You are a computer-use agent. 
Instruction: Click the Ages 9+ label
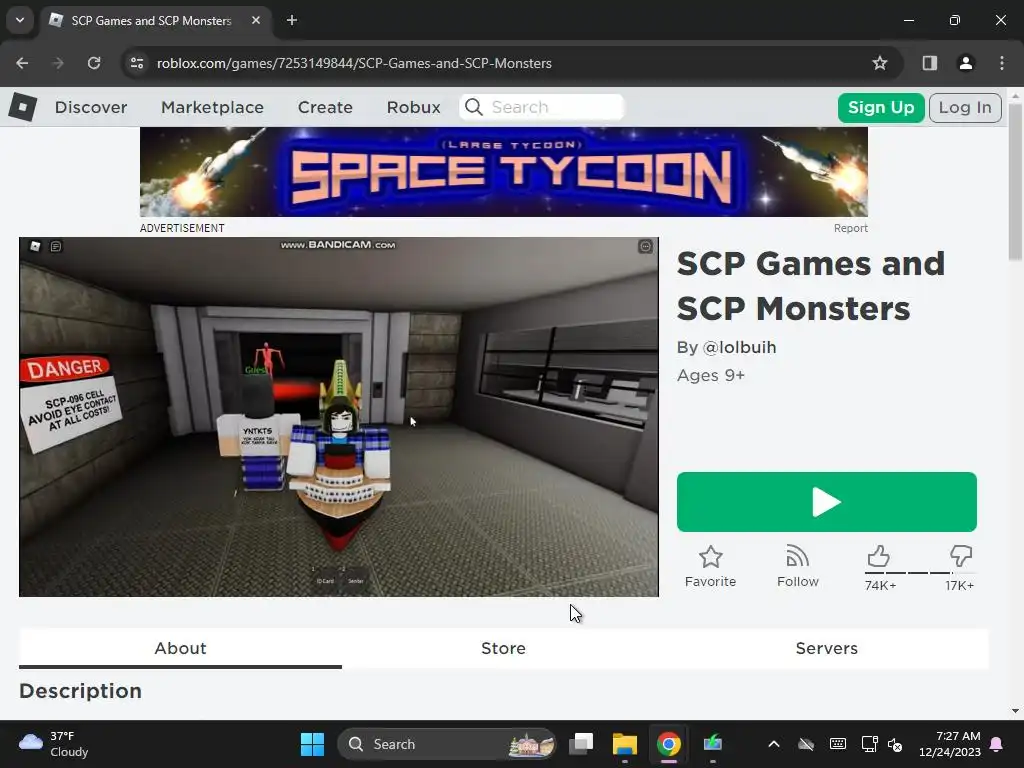pos(711,376)
